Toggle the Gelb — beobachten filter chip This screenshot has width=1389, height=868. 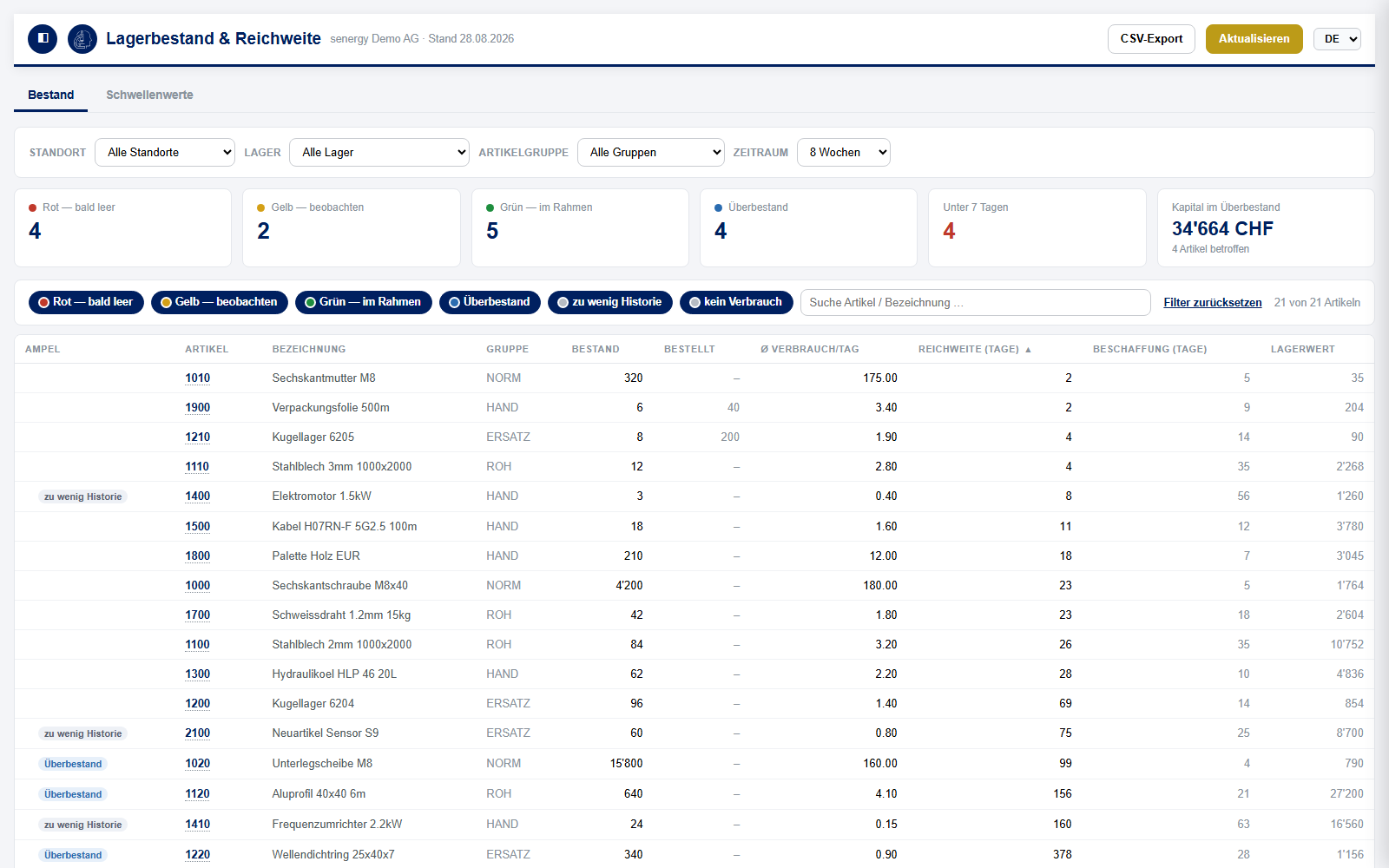click(220, 302)
